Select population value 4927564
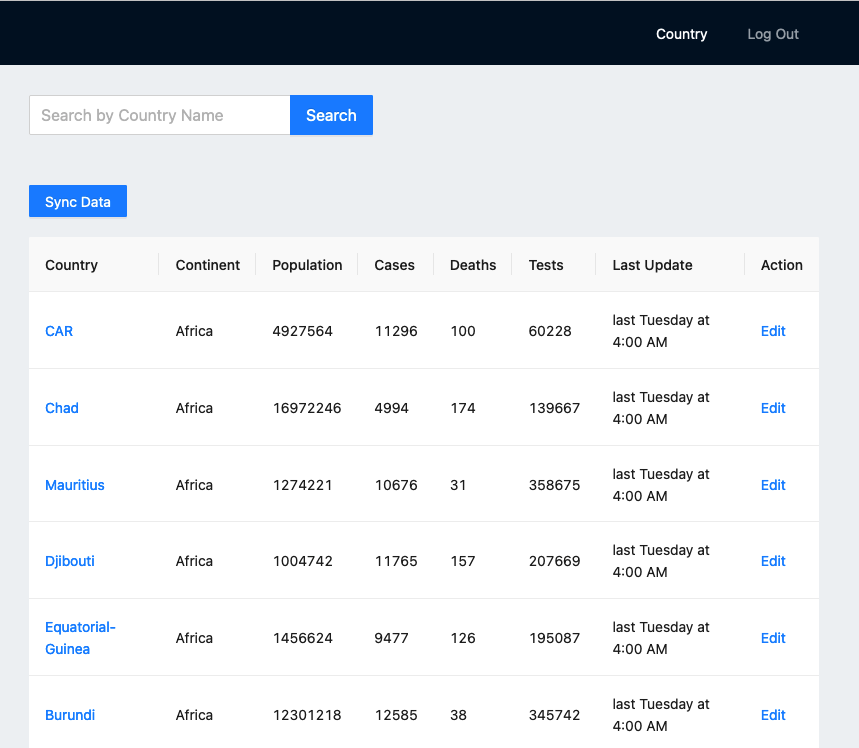Image resolution: width=859 pixels, height=748 pixels. [x=302, y=331]
